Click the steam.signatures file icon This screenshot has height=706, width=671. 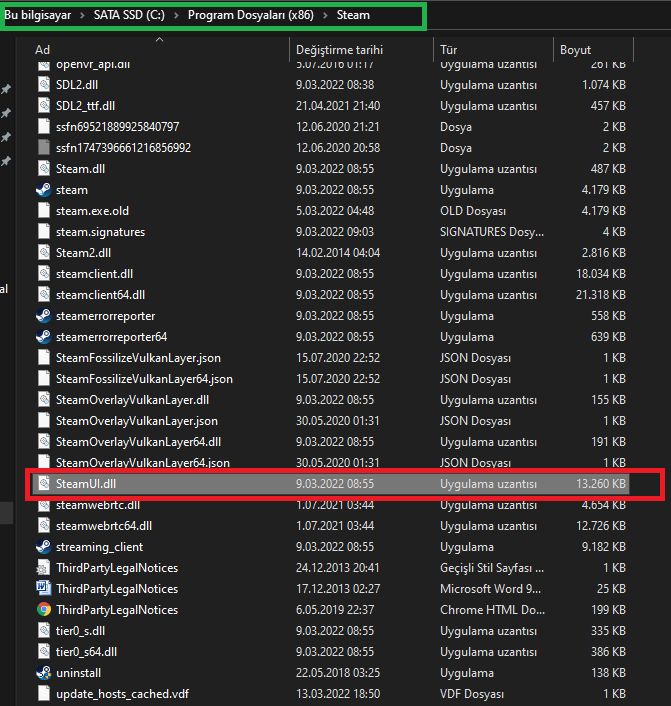point(44,232)
